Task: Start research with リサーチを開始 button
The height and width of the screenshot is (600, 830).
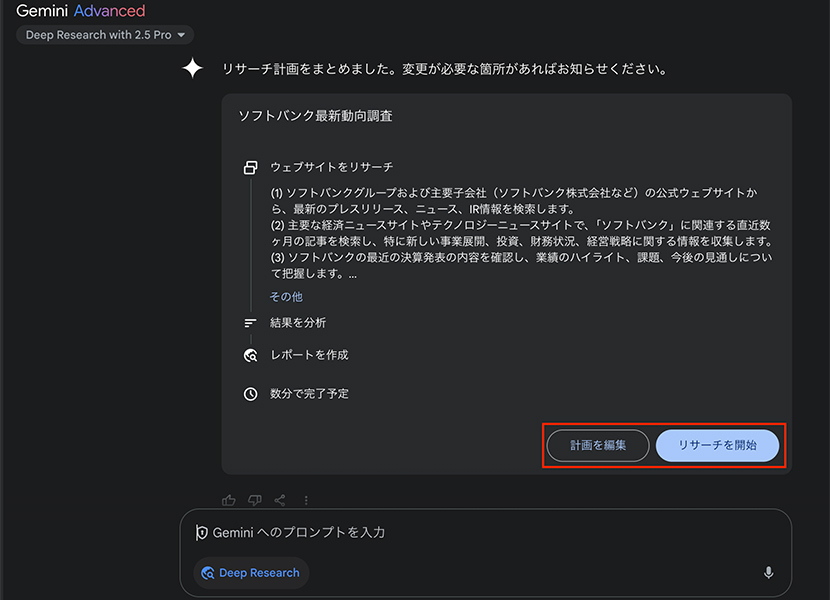Action: pyautogui.click(x=717, y=445)
